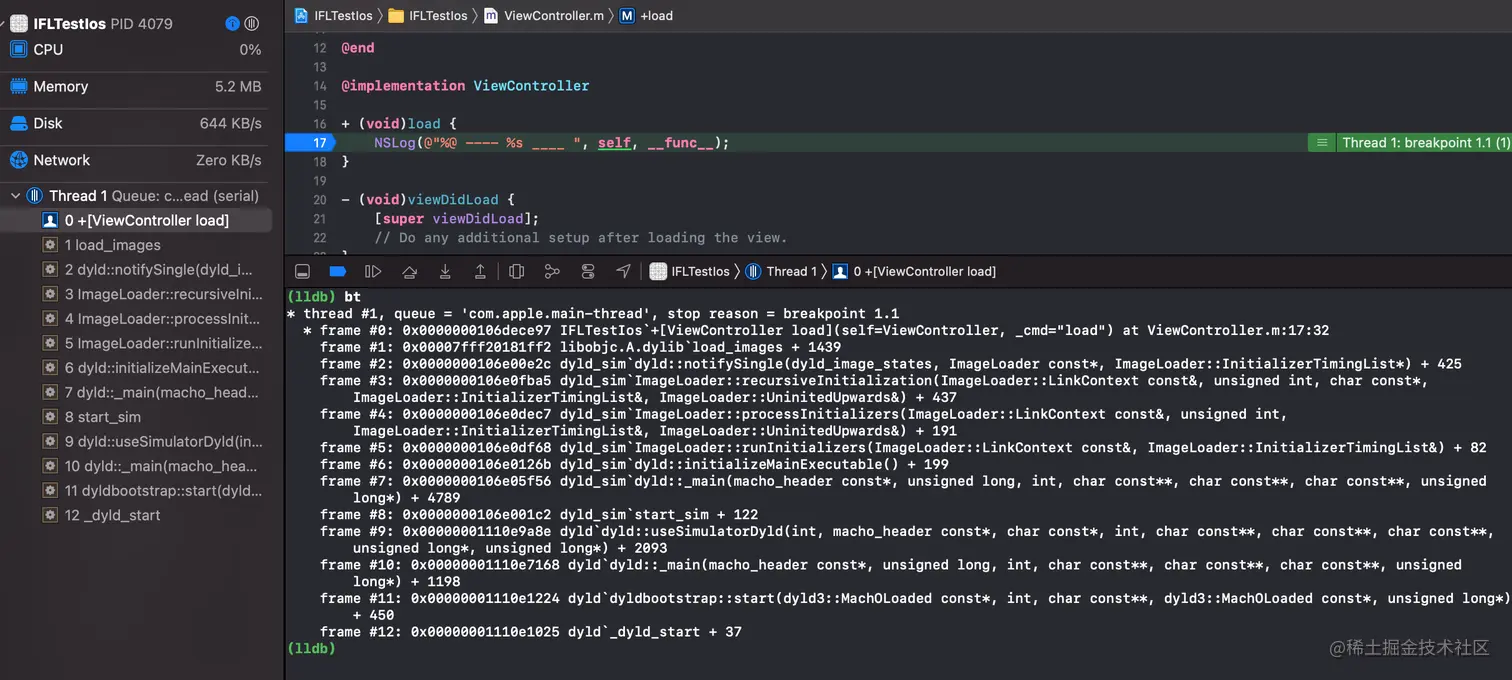Screen dimensions: 1512x680
Task: Open the Disk gauge report
Action: point(136,123)
